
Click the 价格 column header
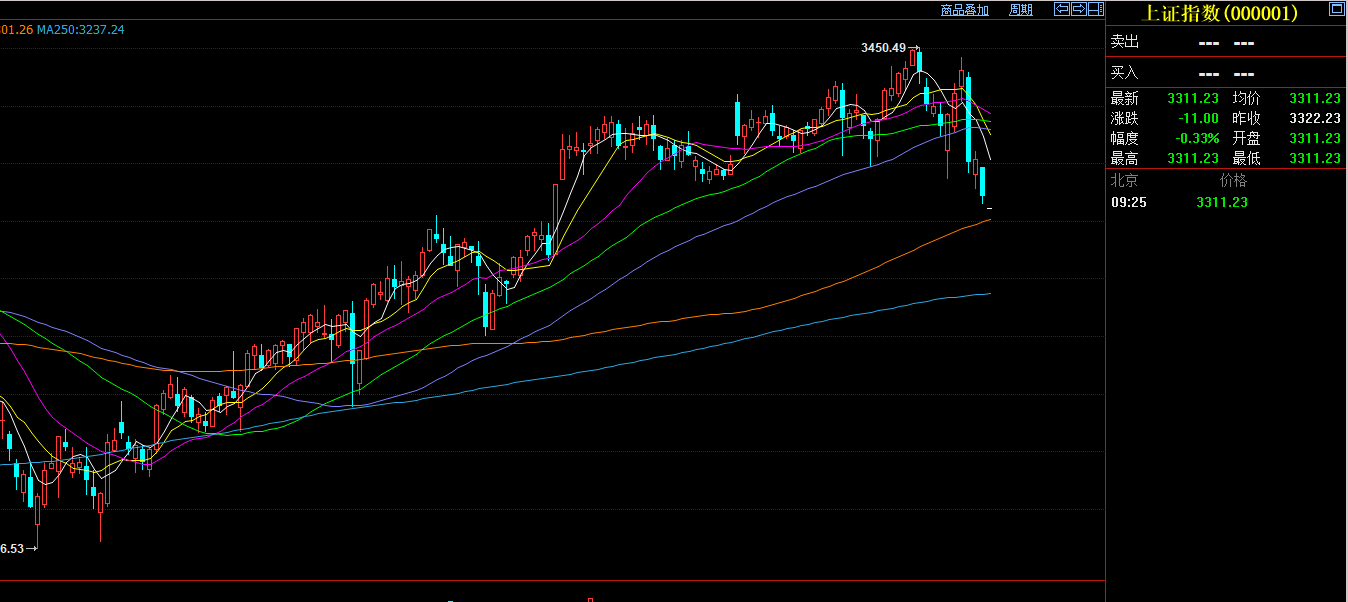[1233, 180]
